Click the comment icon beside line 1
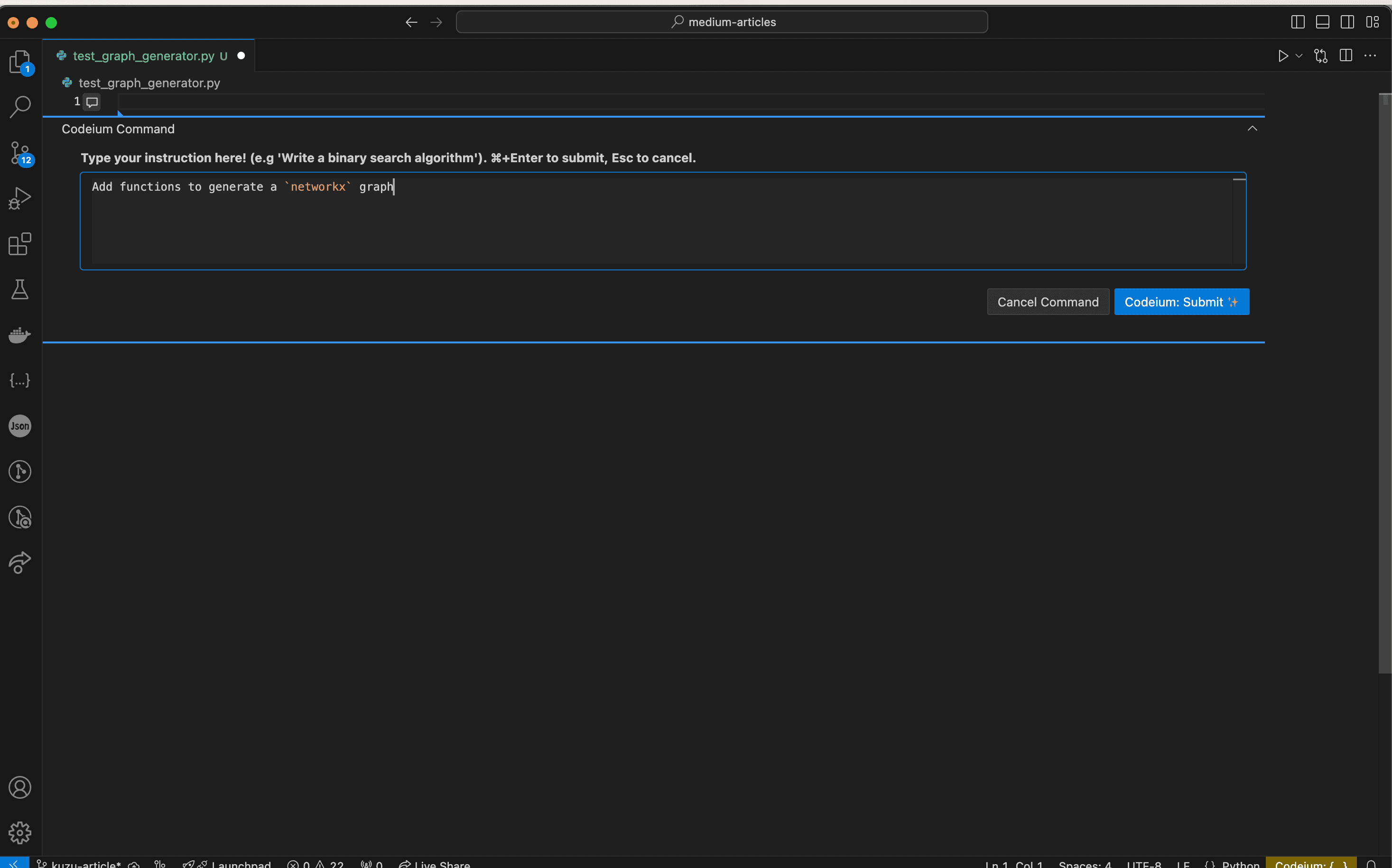Viewport: 1392px width, 868px height. click(92, 102)
